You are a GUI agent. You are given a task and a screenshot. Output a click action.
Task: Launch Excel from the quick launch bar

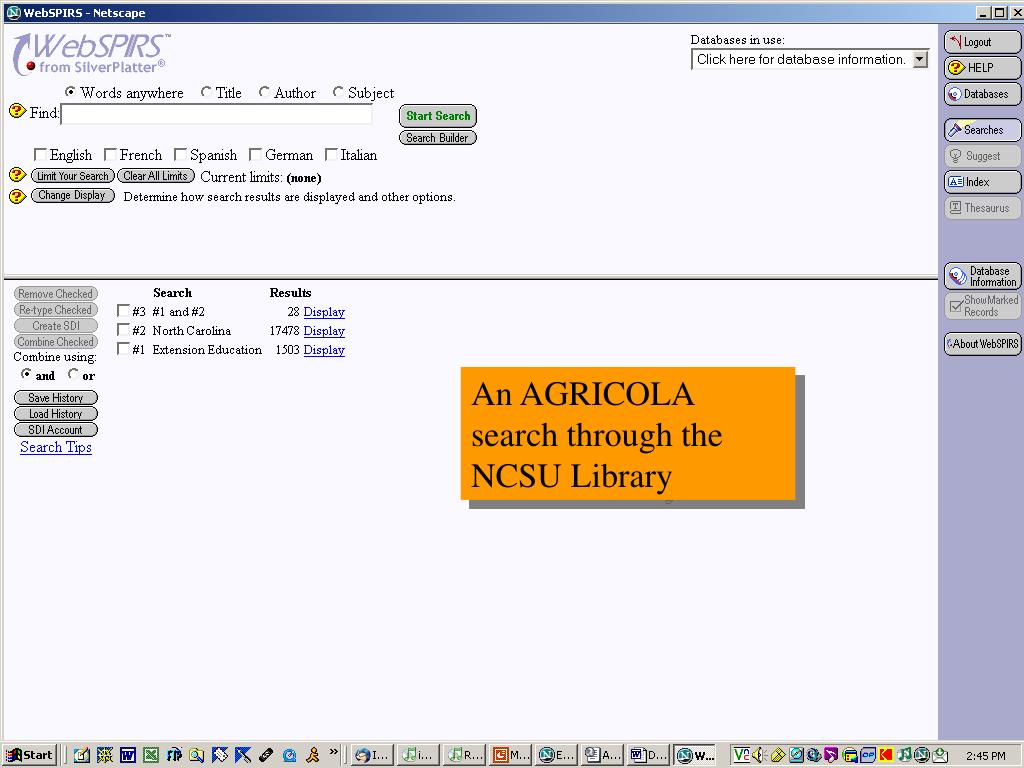coord(151,755)
